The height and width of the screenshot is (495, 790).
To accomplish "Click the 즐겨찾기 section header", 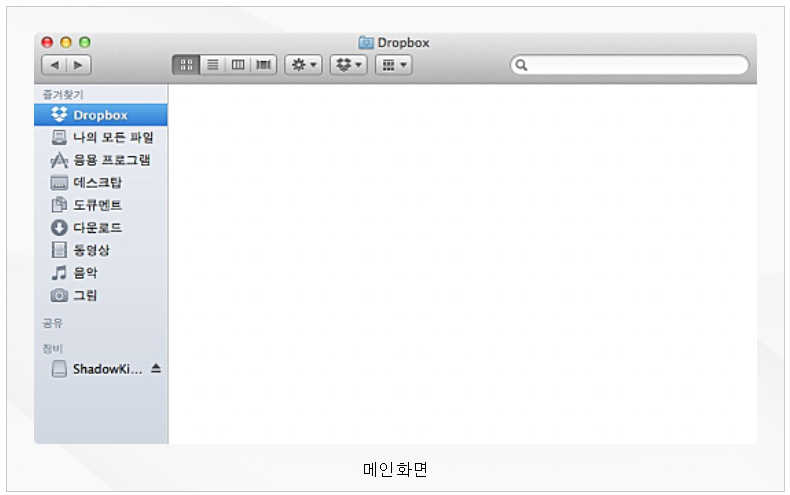I will coord(63,94).
